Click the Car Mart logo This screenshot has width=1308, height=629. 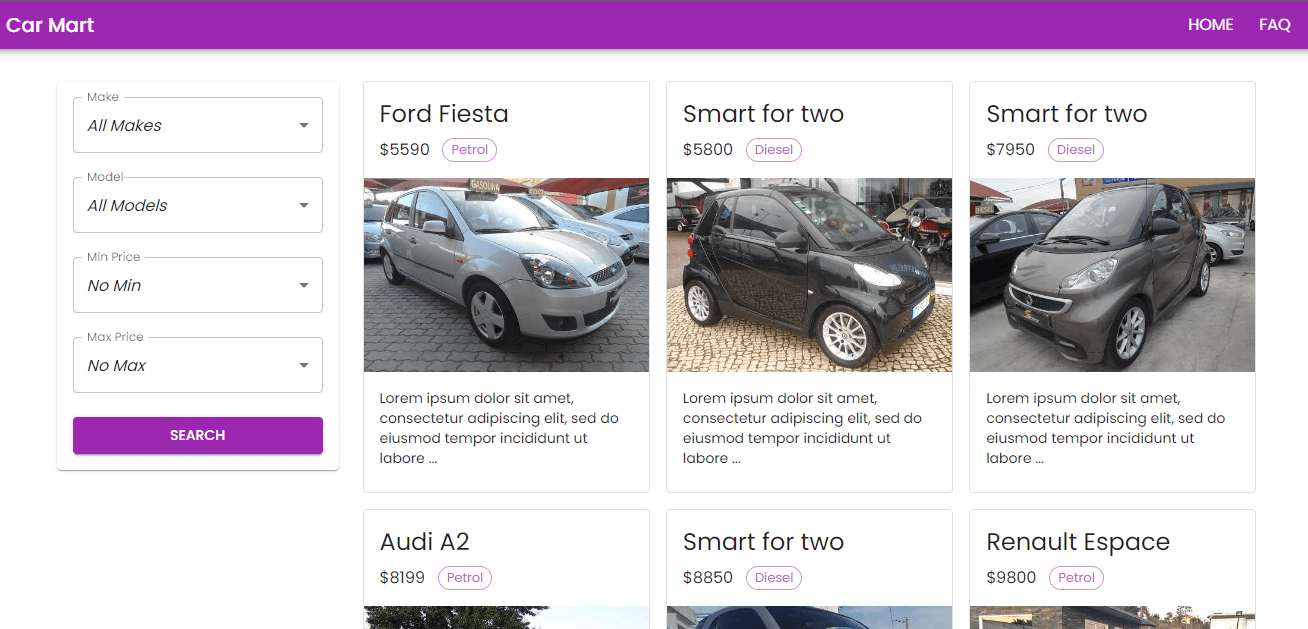coord(50,25)
